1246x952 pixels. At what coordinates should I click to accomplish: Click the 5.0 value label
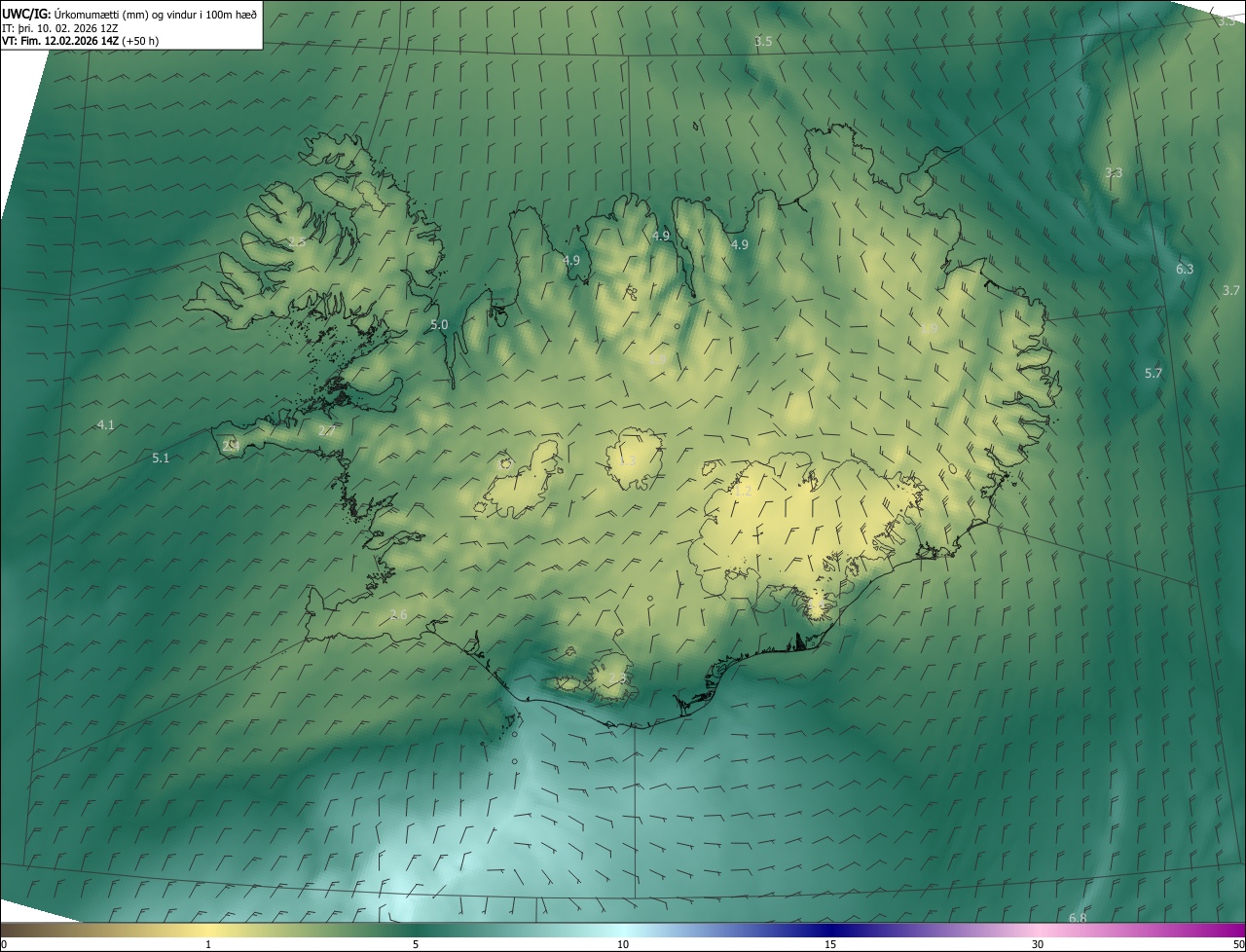coord(438,324)
